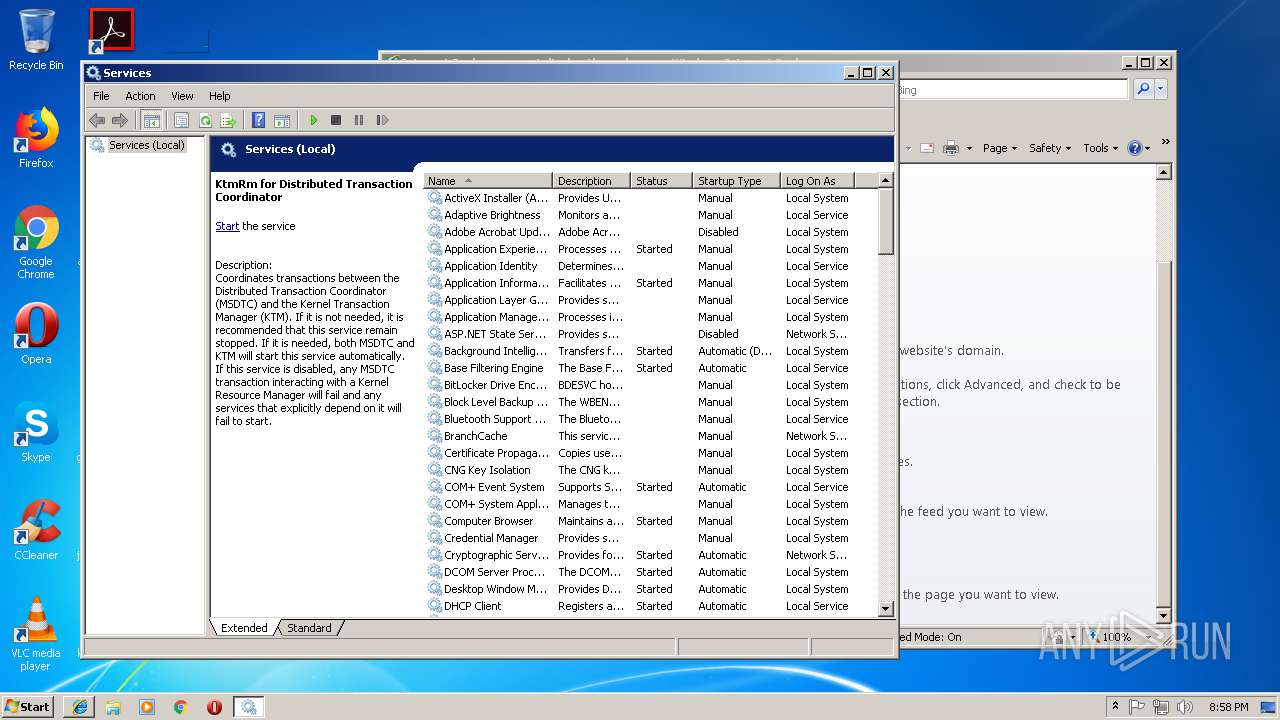Open CCleaner desktop shortcut
This screenshot has height=720, width=1280.
36,531
